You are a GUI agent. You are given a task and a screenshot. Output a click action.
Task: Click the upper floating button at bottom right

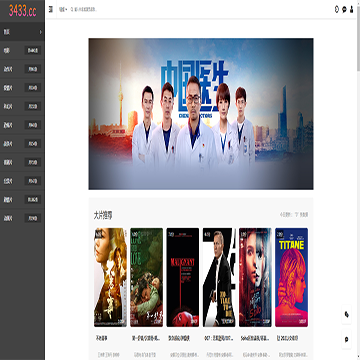[x=347, y=314]
